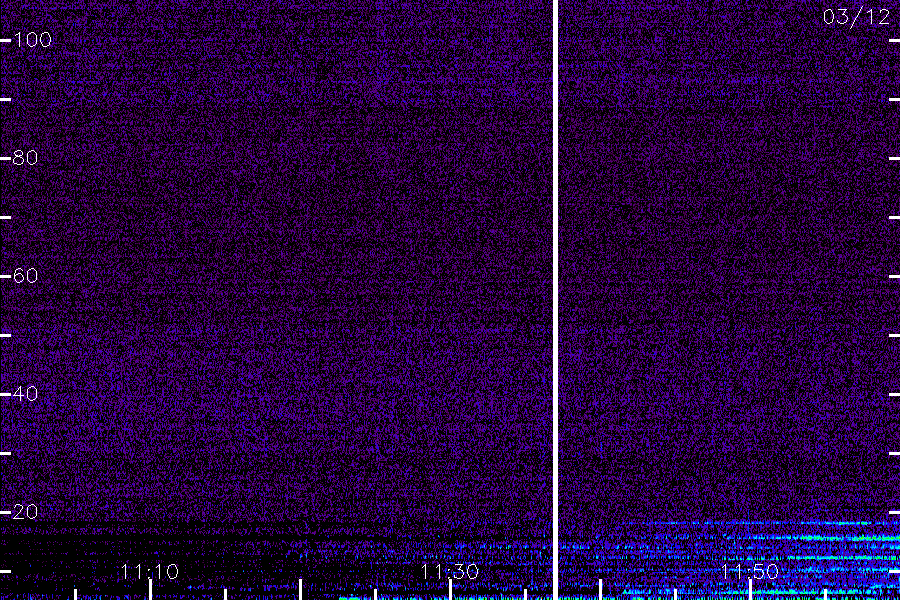Click the 11:30 time label
The height and width of the screenshot is (600, 900).
tap(449, 571)
